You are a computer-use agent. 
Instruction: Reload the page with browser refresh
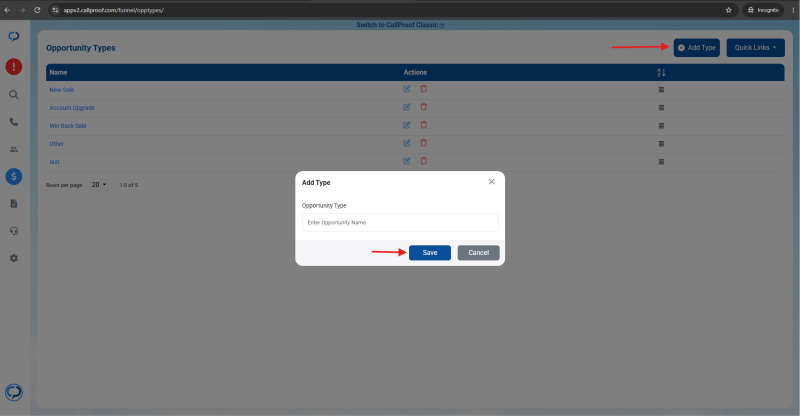[37, 10]
